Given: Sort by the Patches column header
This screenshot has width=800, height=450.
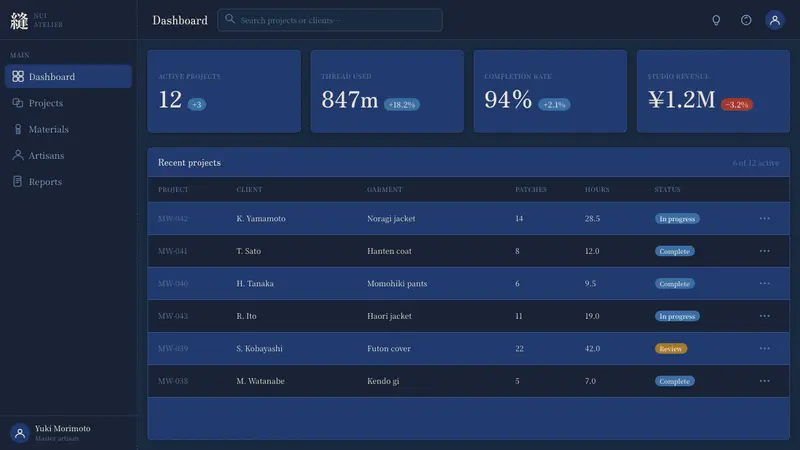Looking at the screenshot, I should pos(531,189).
